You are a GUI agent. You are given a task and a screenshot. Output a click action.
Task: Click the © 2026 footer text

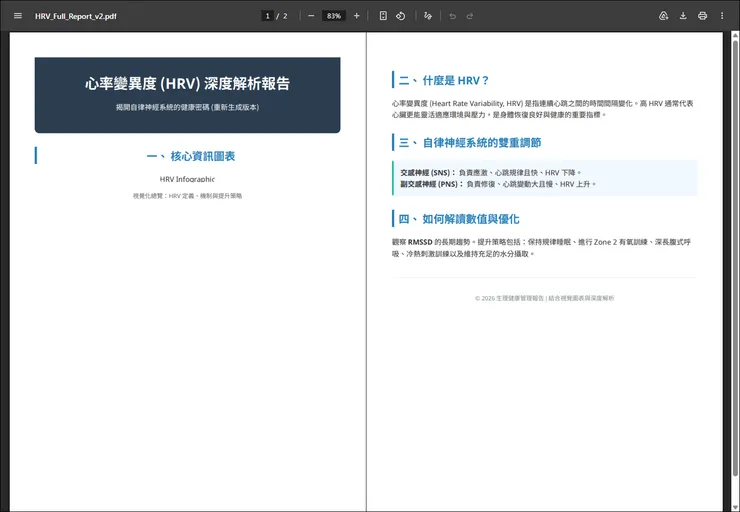(545, 298)
